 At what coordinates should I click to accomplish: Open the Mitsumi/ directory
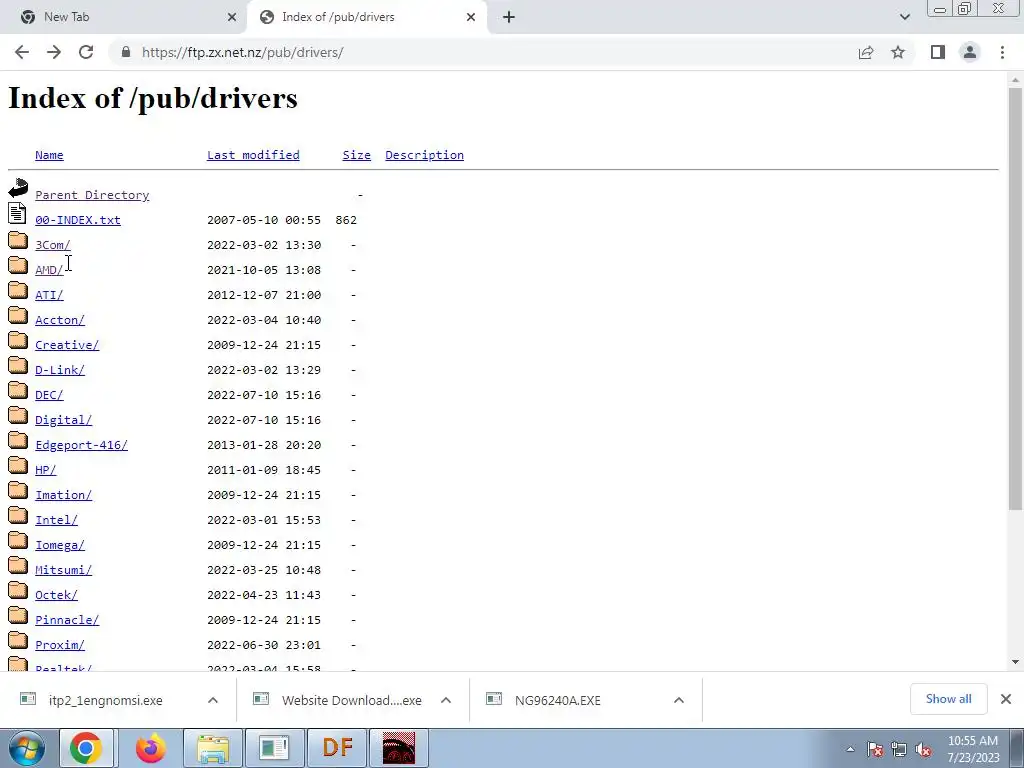coord(63,570)
